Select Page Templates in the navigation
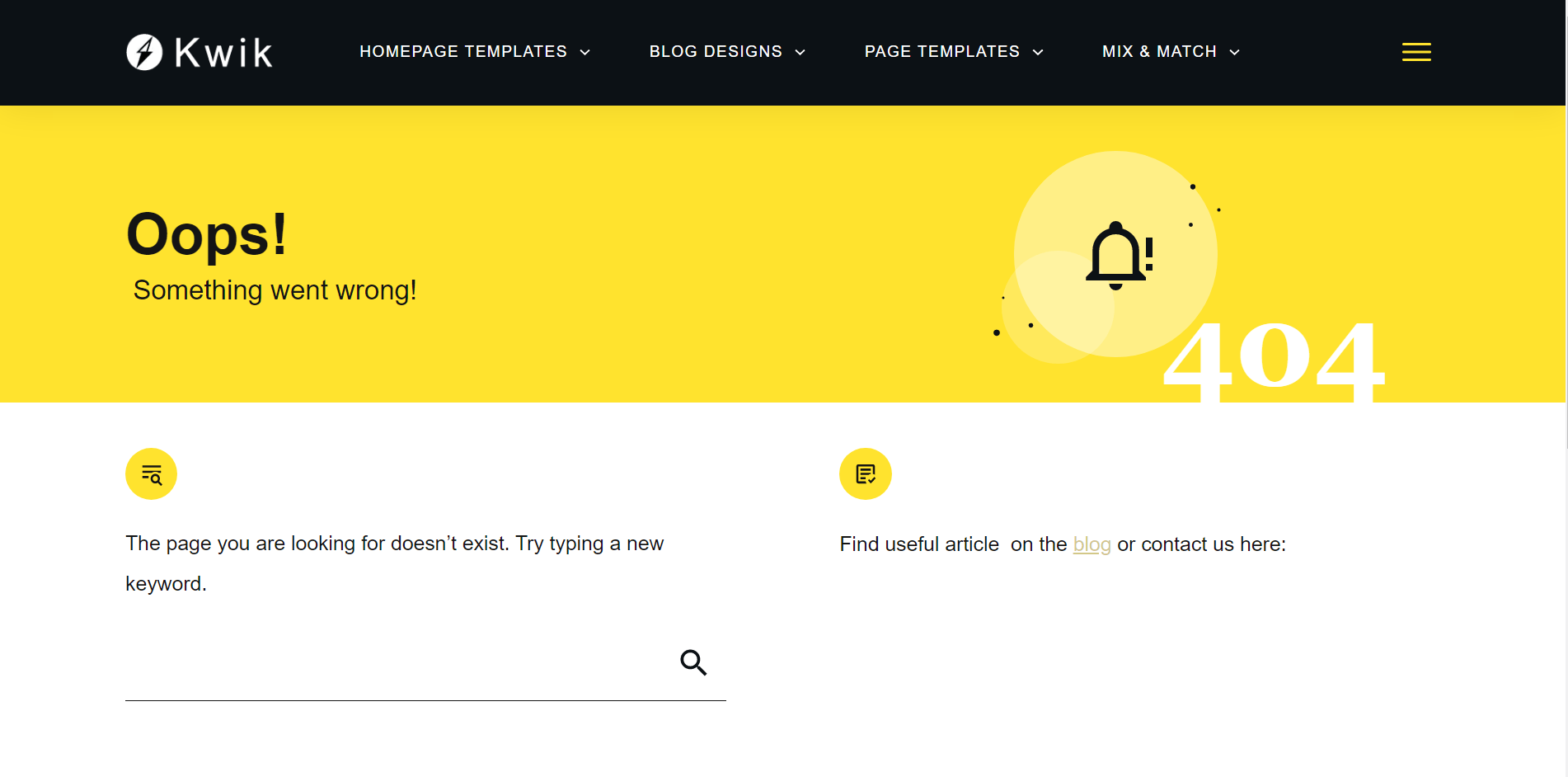 pos(941,52)
